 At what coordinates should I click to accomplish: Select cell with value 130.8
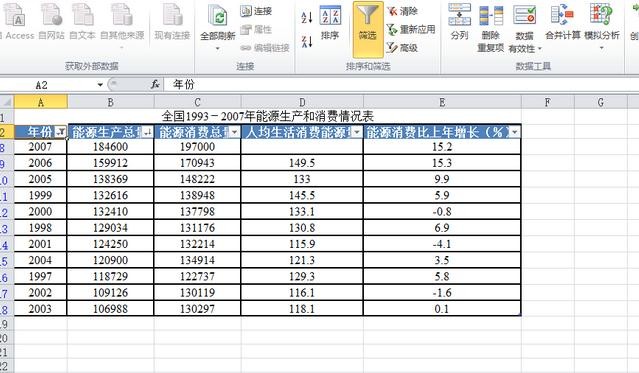tap(302, 228)
